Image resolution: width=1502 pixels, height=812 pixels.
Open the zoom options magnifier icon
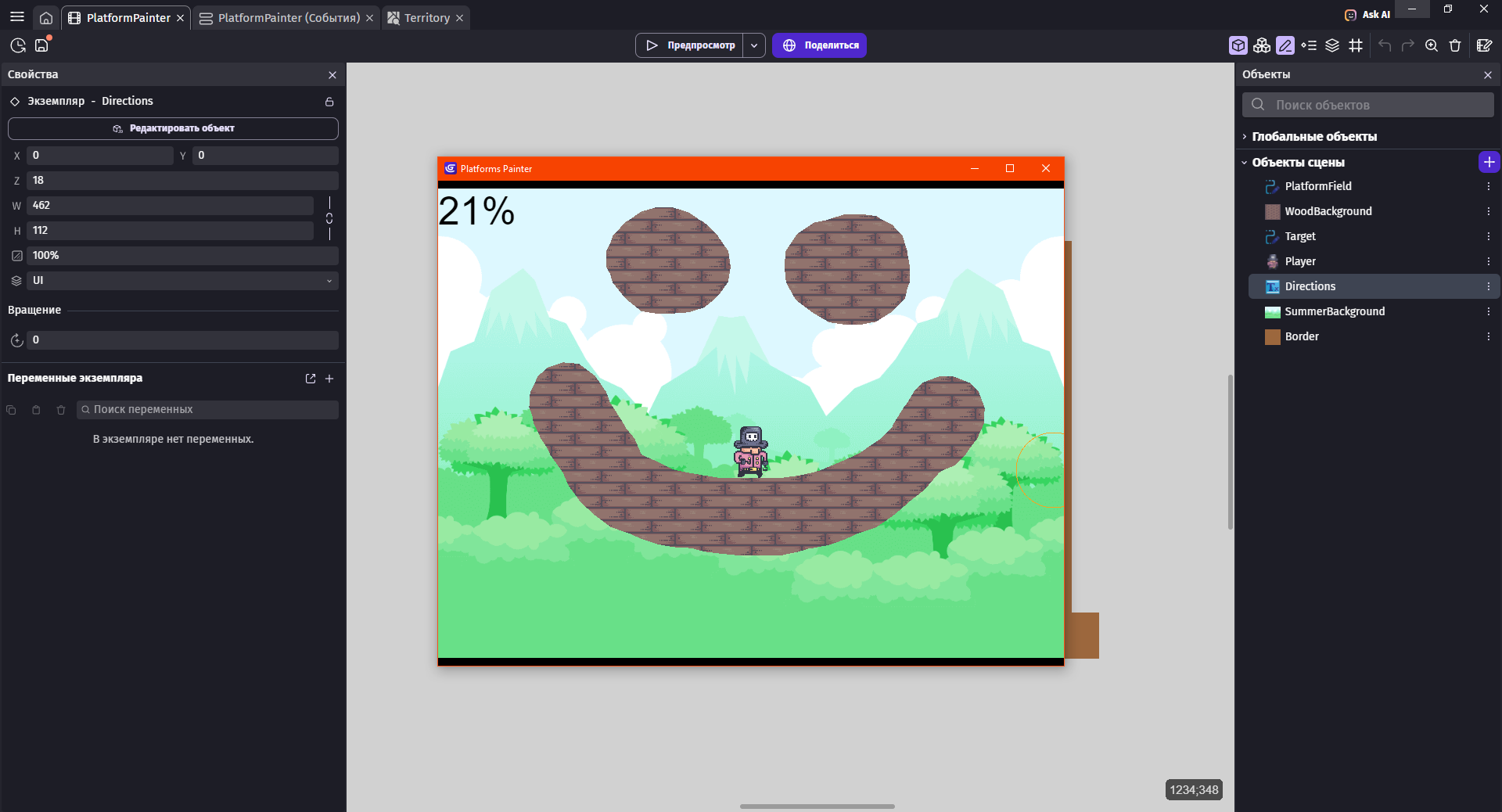tap(1432, 45)
